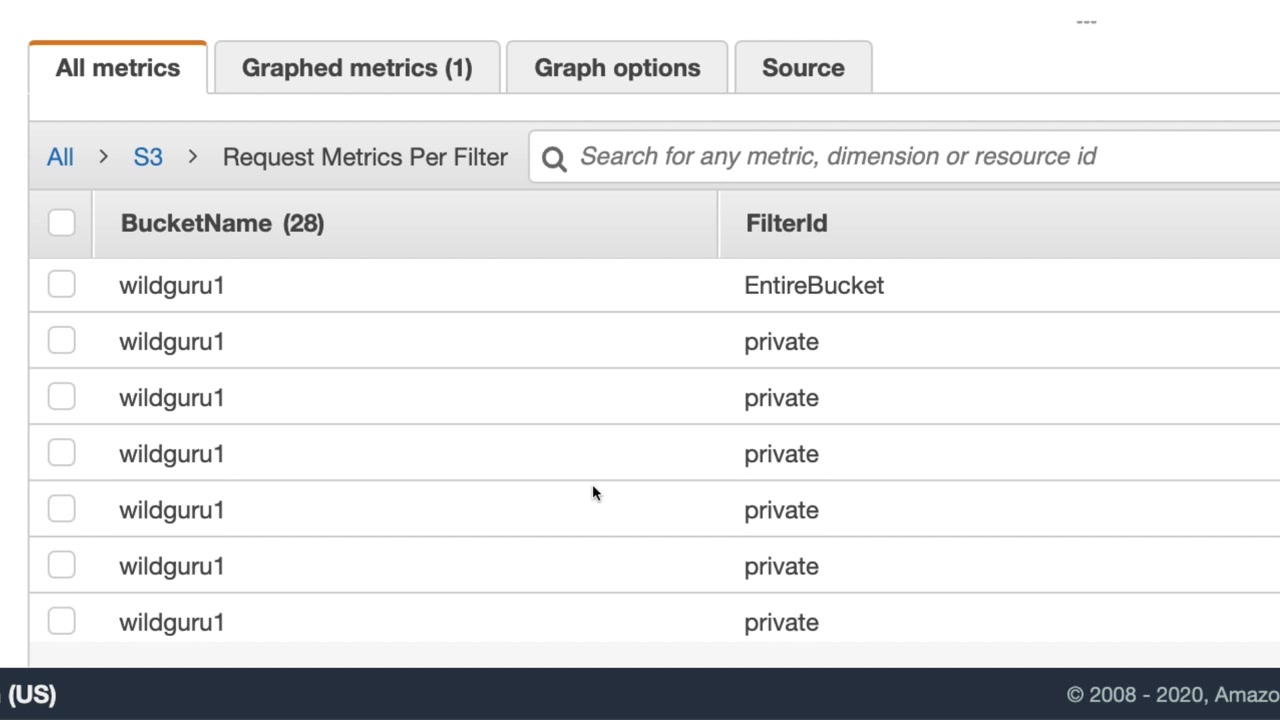This screenshot has width=1280, height=720.
Task: Select the Request Metrics Per Filter breadcrumb
Action: point(365,157)
